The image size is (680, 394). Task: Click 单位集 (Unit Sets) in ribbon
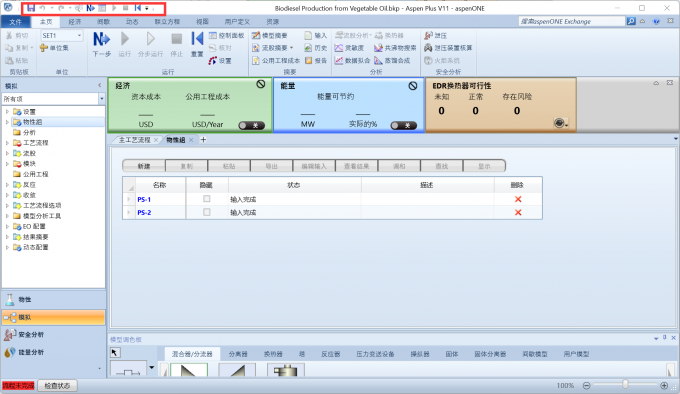(54, 48)
